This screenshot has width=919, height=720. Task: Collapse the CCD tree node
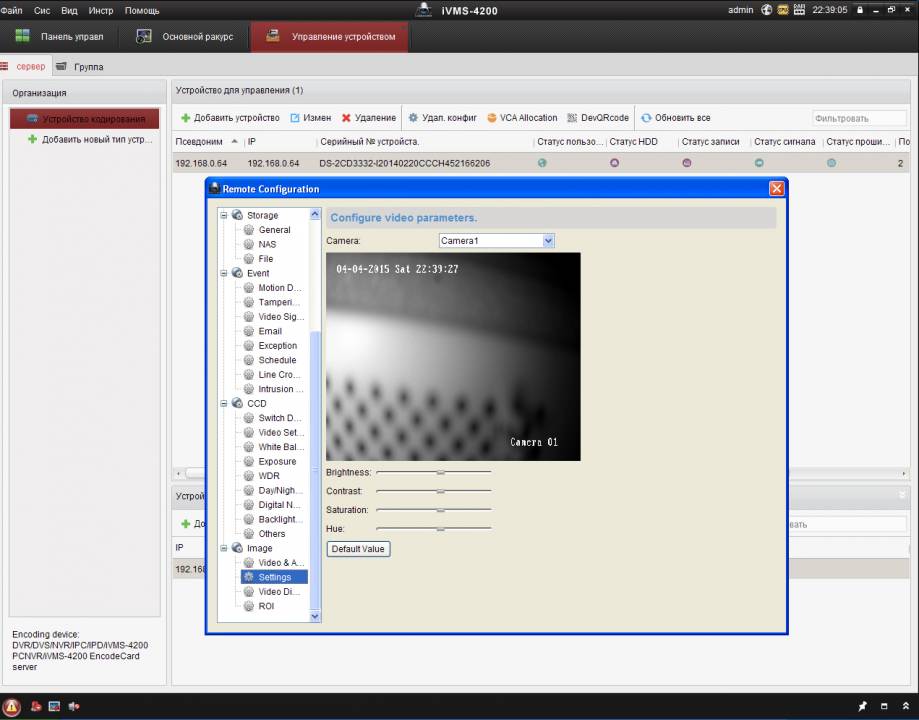(224, 403)
